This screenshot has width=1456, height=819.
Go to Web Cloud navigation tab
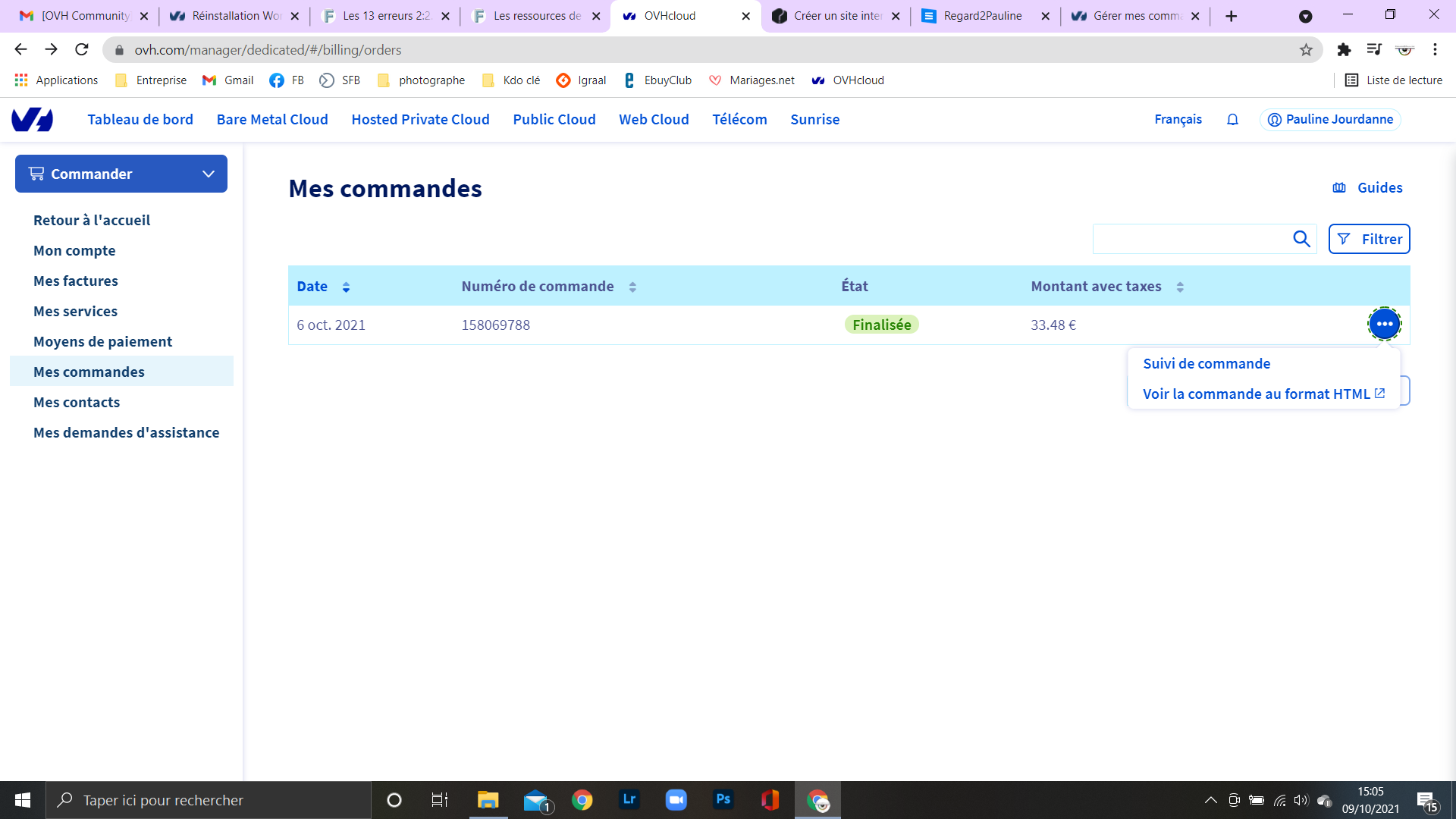654,120
